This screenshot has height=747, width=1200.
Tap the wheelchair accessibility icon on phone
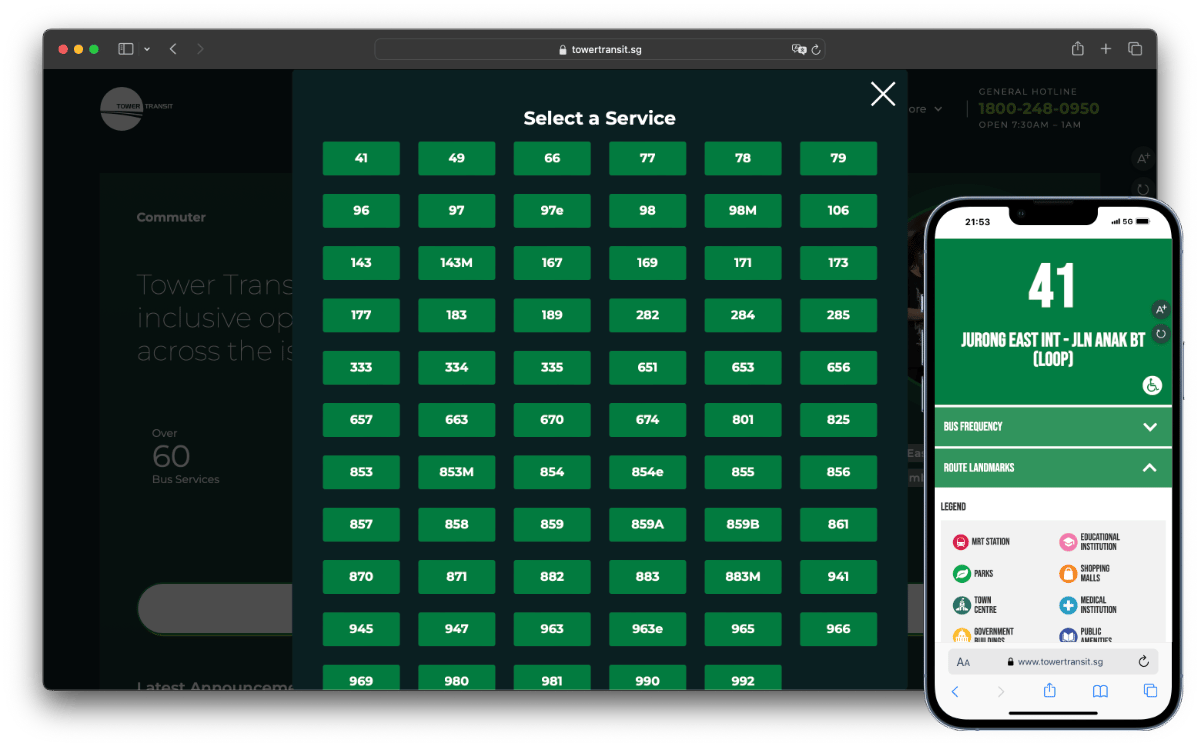pos(1152,385)
